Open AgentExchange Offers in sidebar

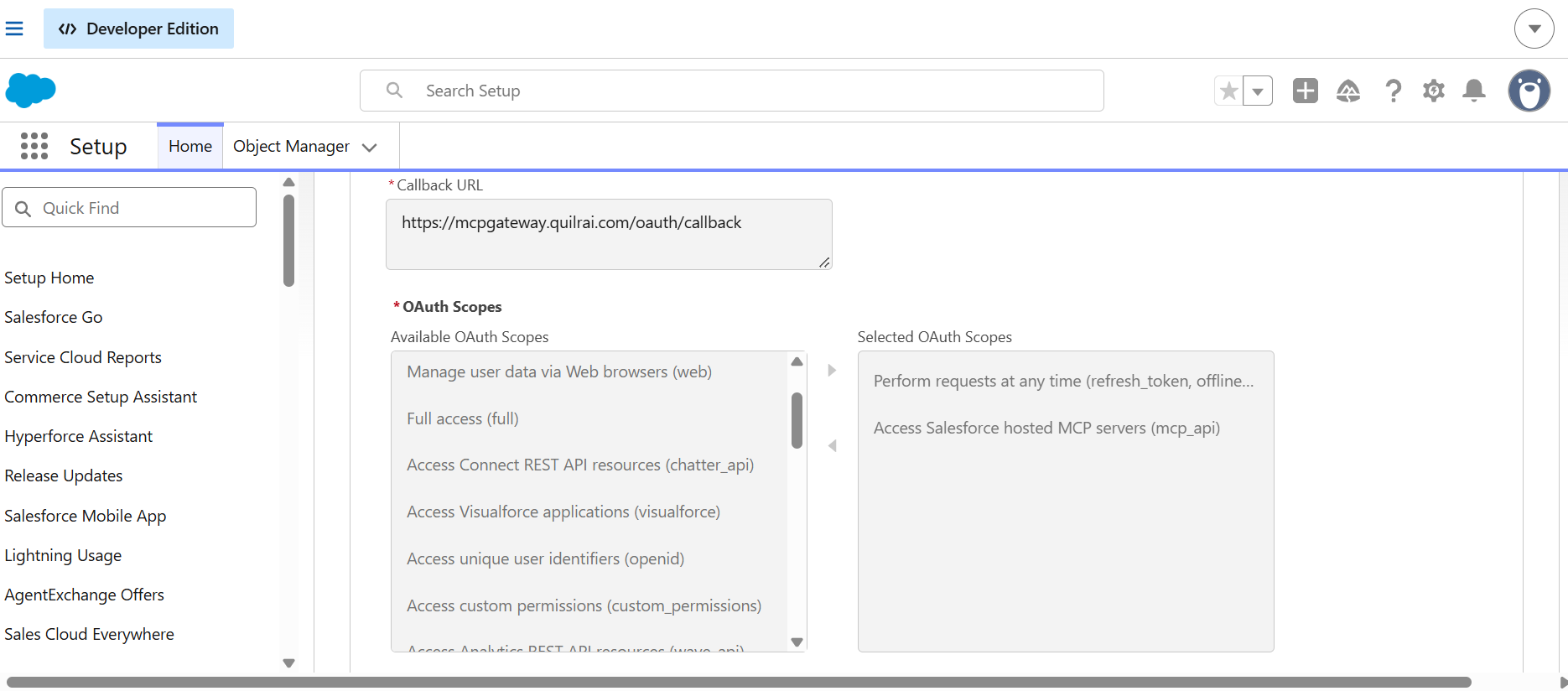click(x=85, y=595)
